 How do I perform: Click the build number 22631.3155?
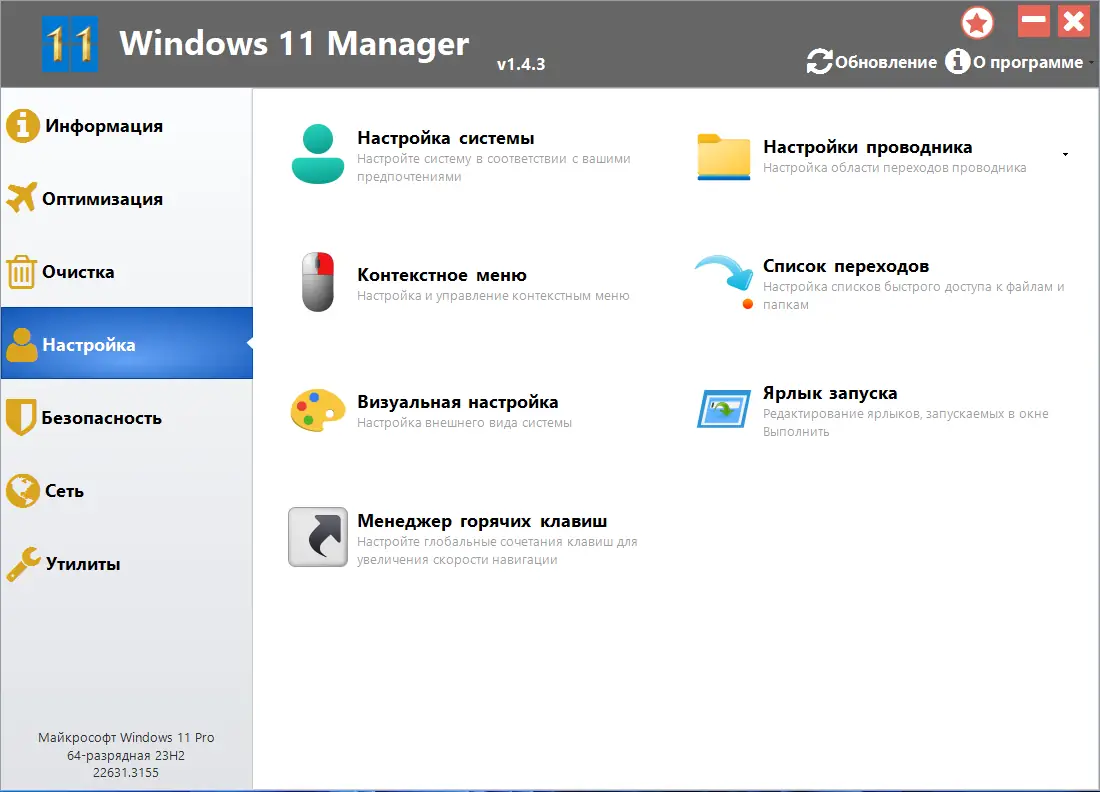(126, 772)
